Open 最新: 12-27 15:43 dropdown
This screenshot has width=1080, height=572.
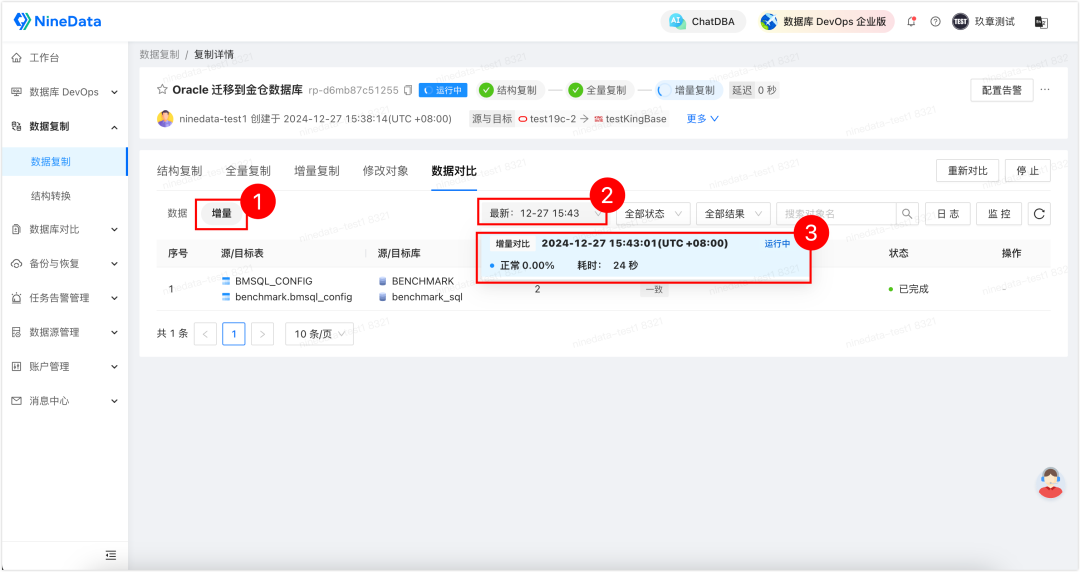click(542, 214)
